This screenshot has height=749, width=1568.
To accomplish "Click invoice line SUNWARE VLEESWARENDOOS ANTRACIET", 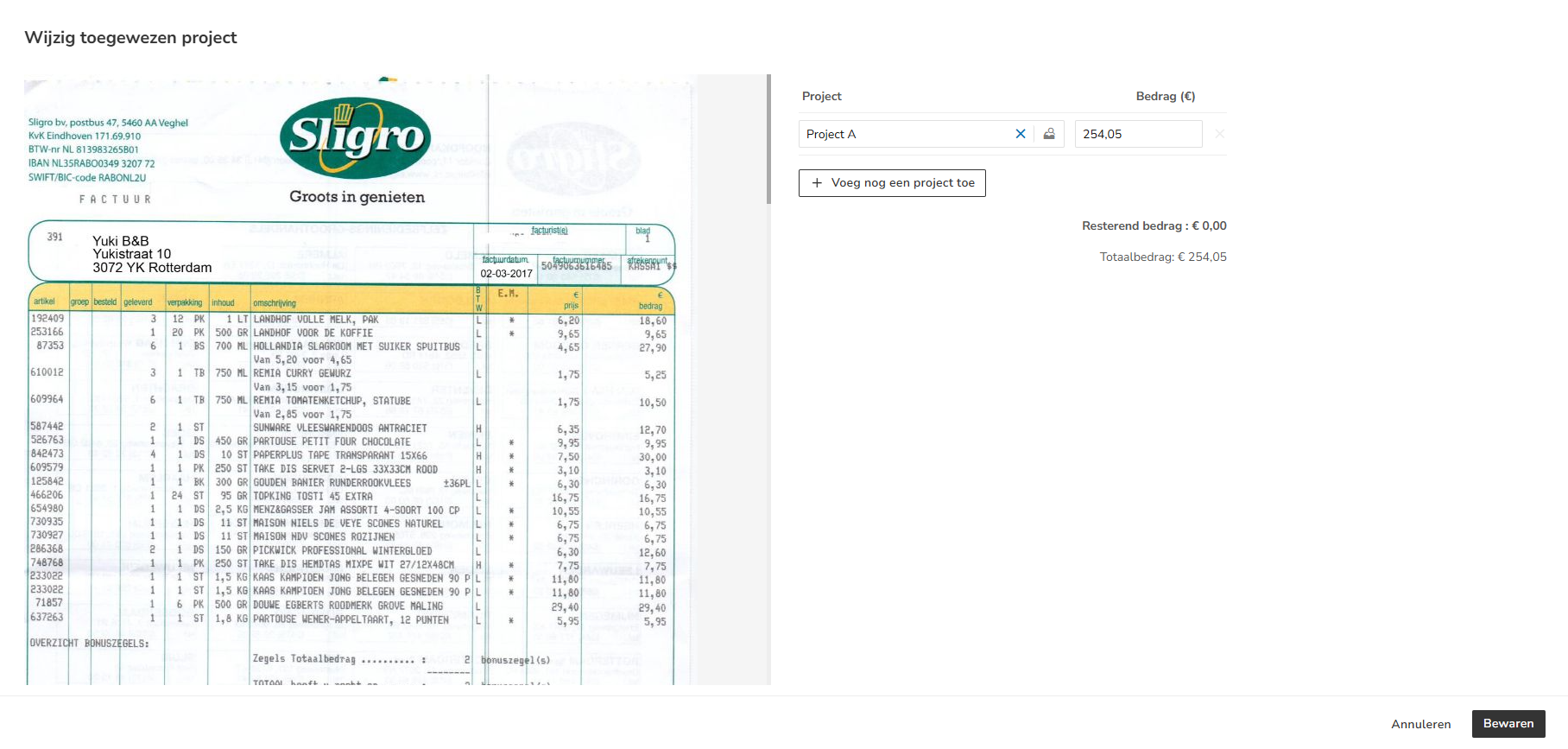I will pyautogui.click(x=340, y=428).
